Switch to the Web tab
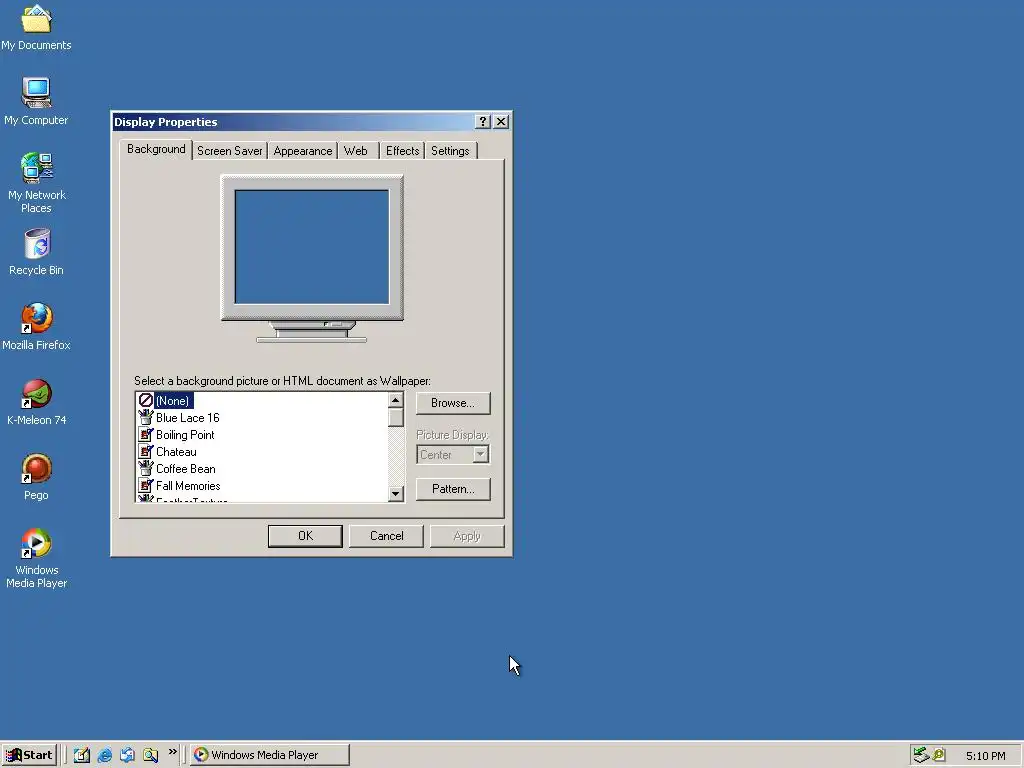The image size is (1024, 768). 356,151
